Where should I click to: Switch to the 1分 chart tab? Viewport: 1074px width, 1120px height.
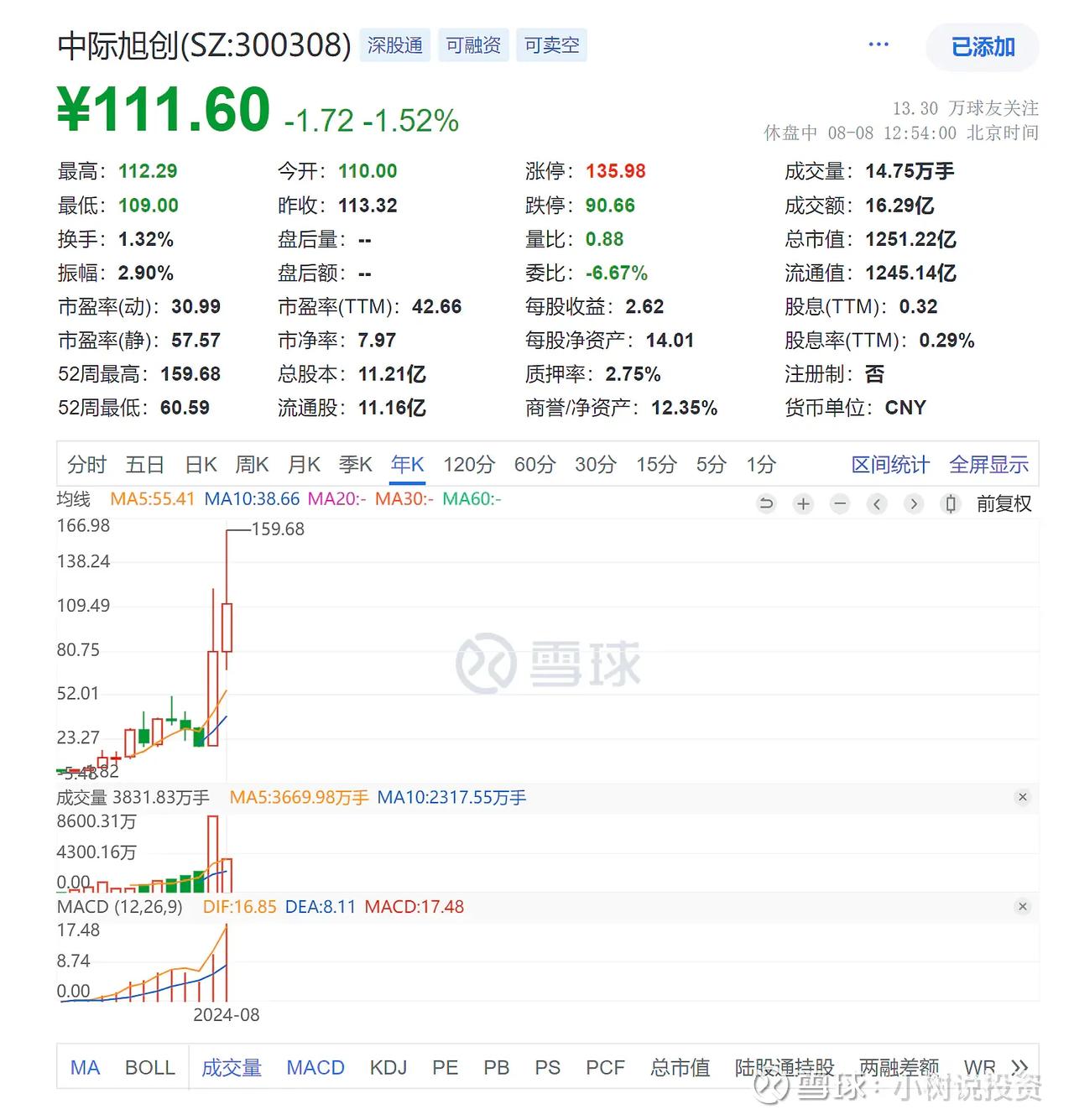[x=761, y=465]
